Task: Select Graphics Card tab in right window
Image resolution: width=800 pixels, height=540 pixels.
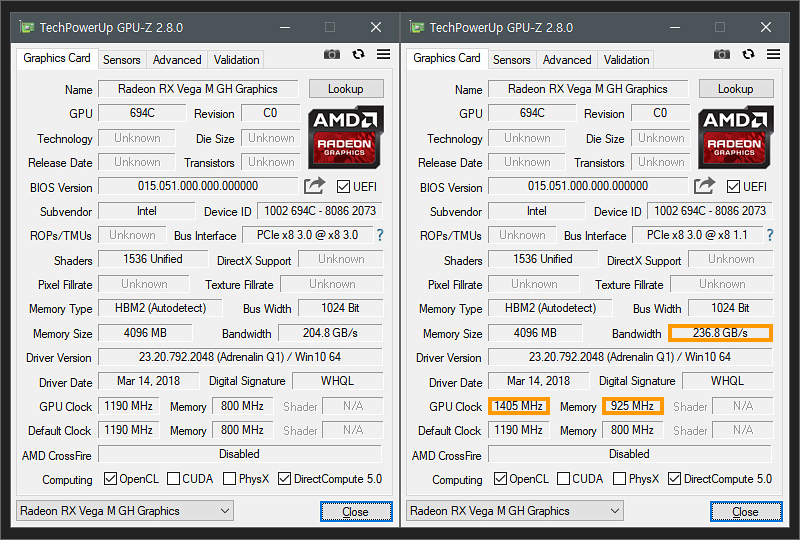Action: [446, 58]
